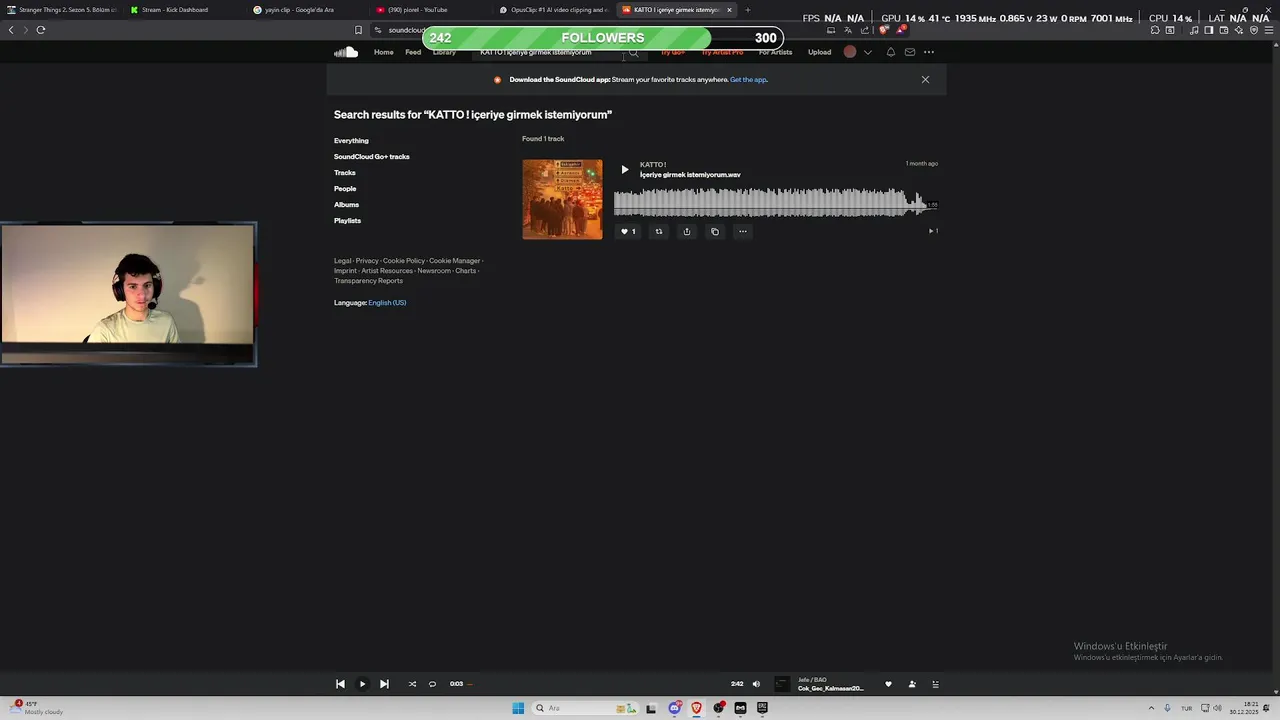Viewport: 1280px width, 720px height.
Task: Click the search magnifier icon
Action: (634, 53)
